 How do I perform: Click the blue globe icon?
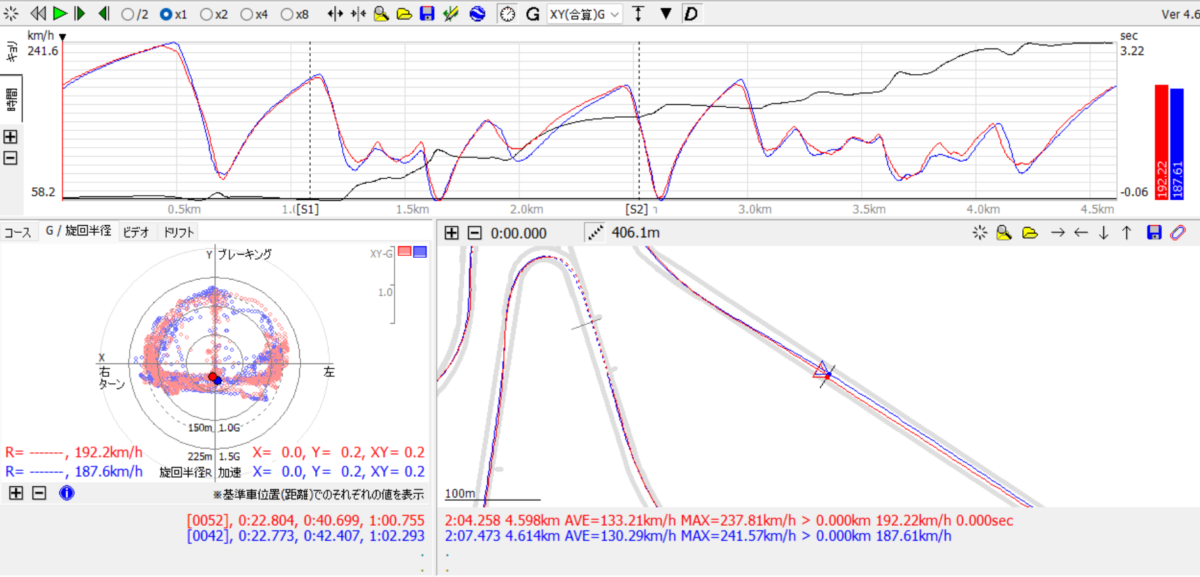tap(477, 14)
